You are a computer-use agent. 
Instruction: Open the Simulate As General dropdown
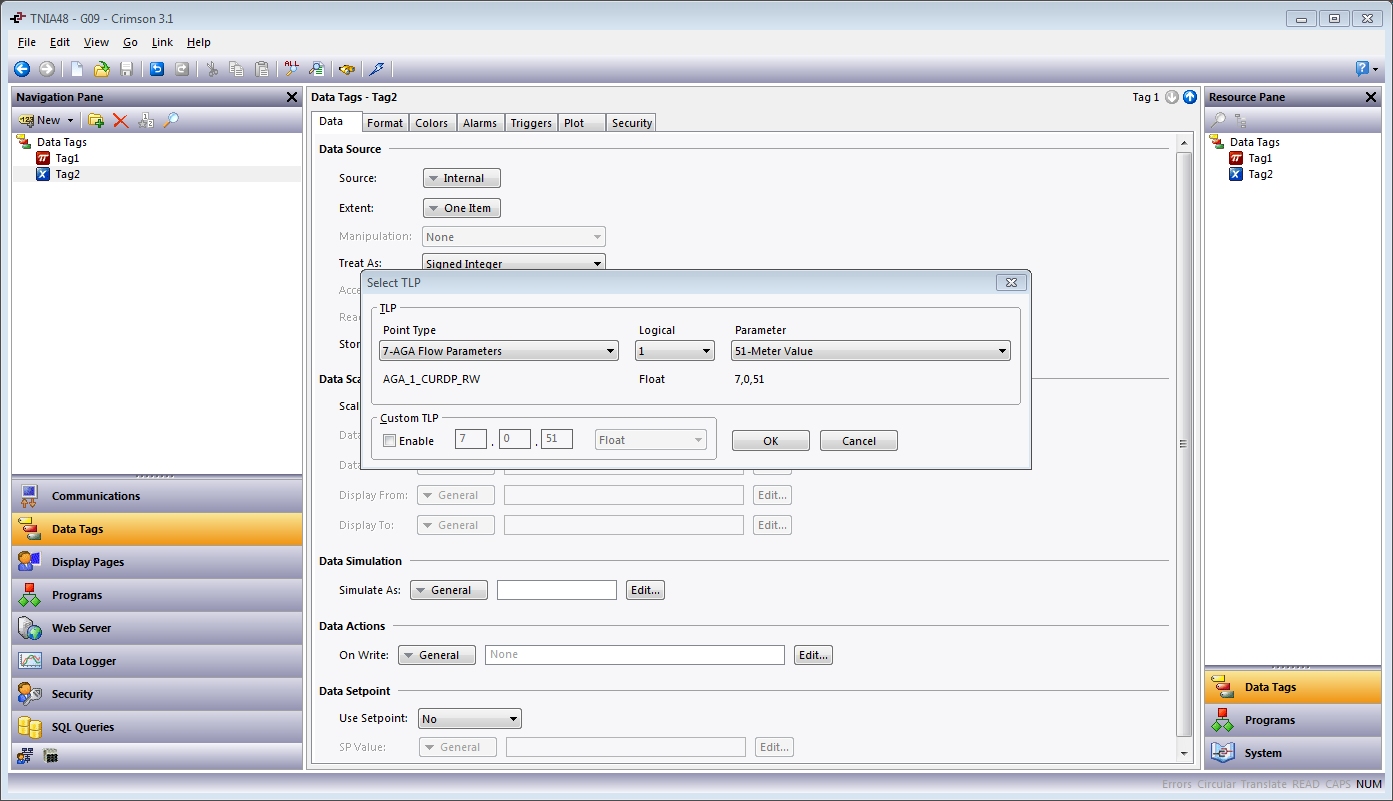click(x=449, y=590)
